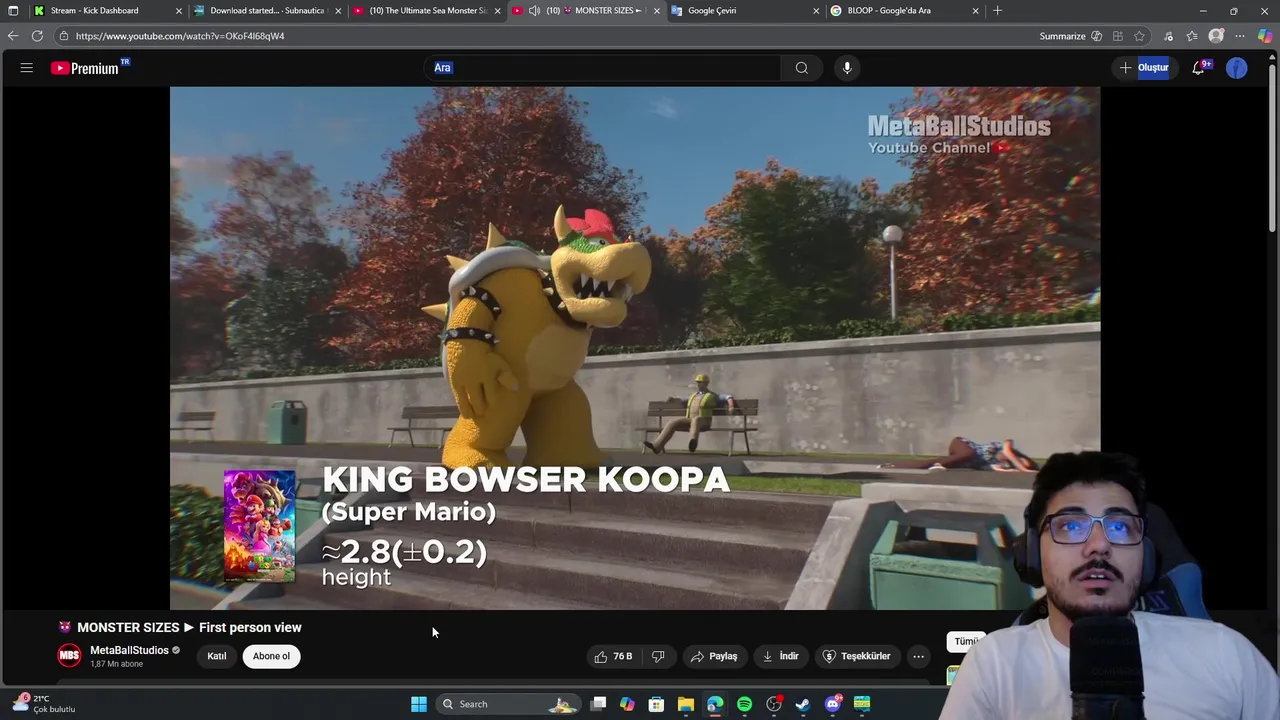Viewport: 1280px width, 720px height.
Task: Start voice search with microphone icon
Action: click(847, 68)
